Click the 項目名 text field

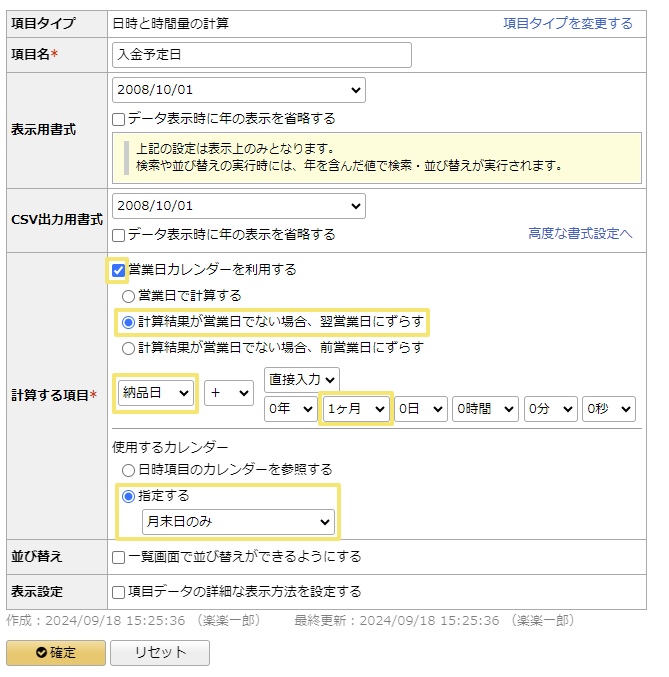262,55
